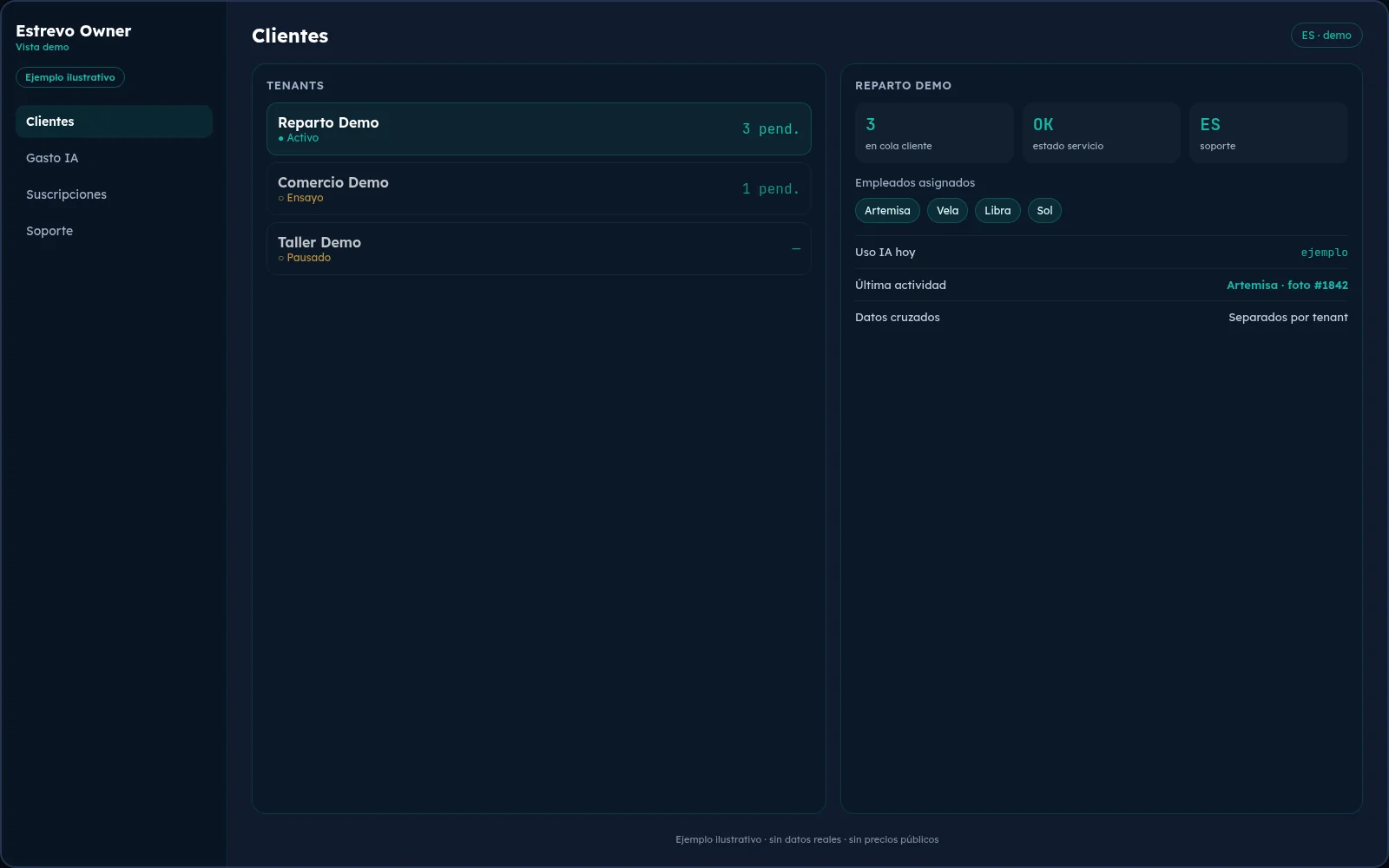Navigate to Soporte section
This screenshot has height=868, width=1389.
[x=114, y=231]
